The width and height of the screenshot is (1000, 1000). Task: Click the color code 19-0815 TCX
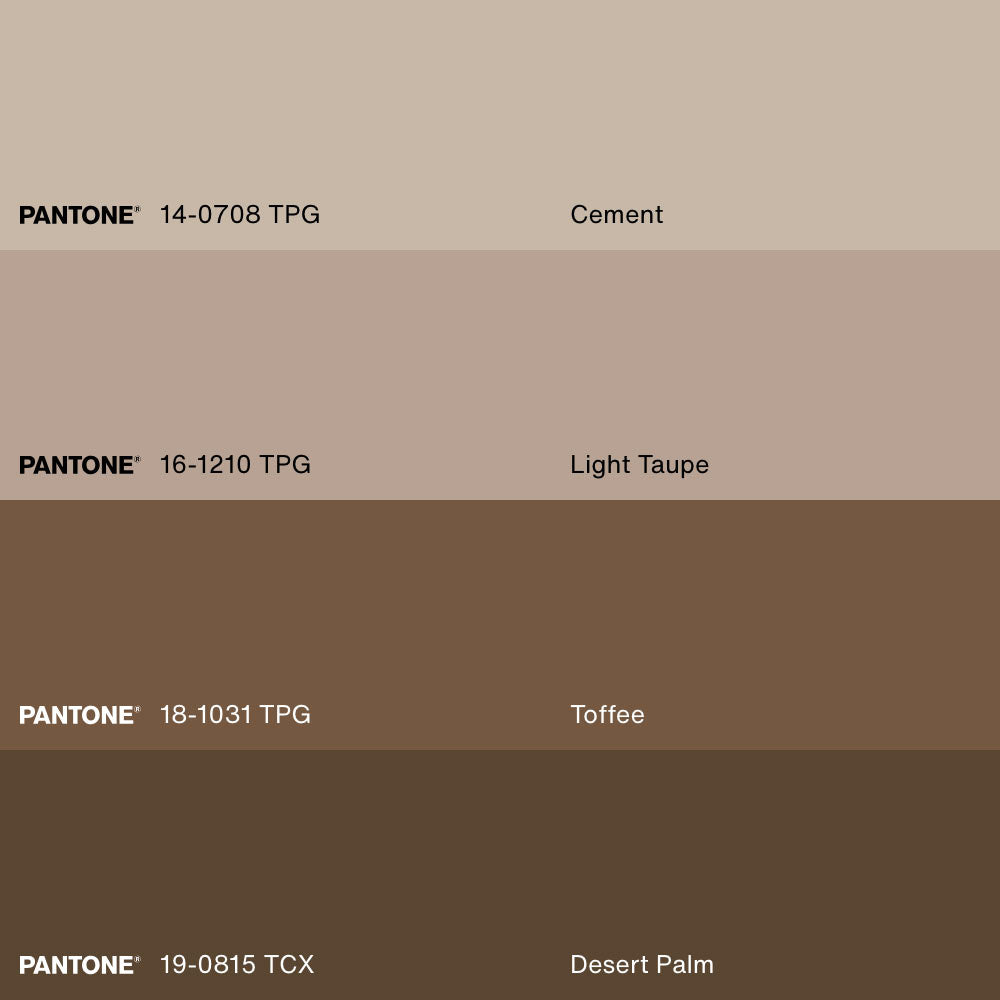tap(237, 965)
